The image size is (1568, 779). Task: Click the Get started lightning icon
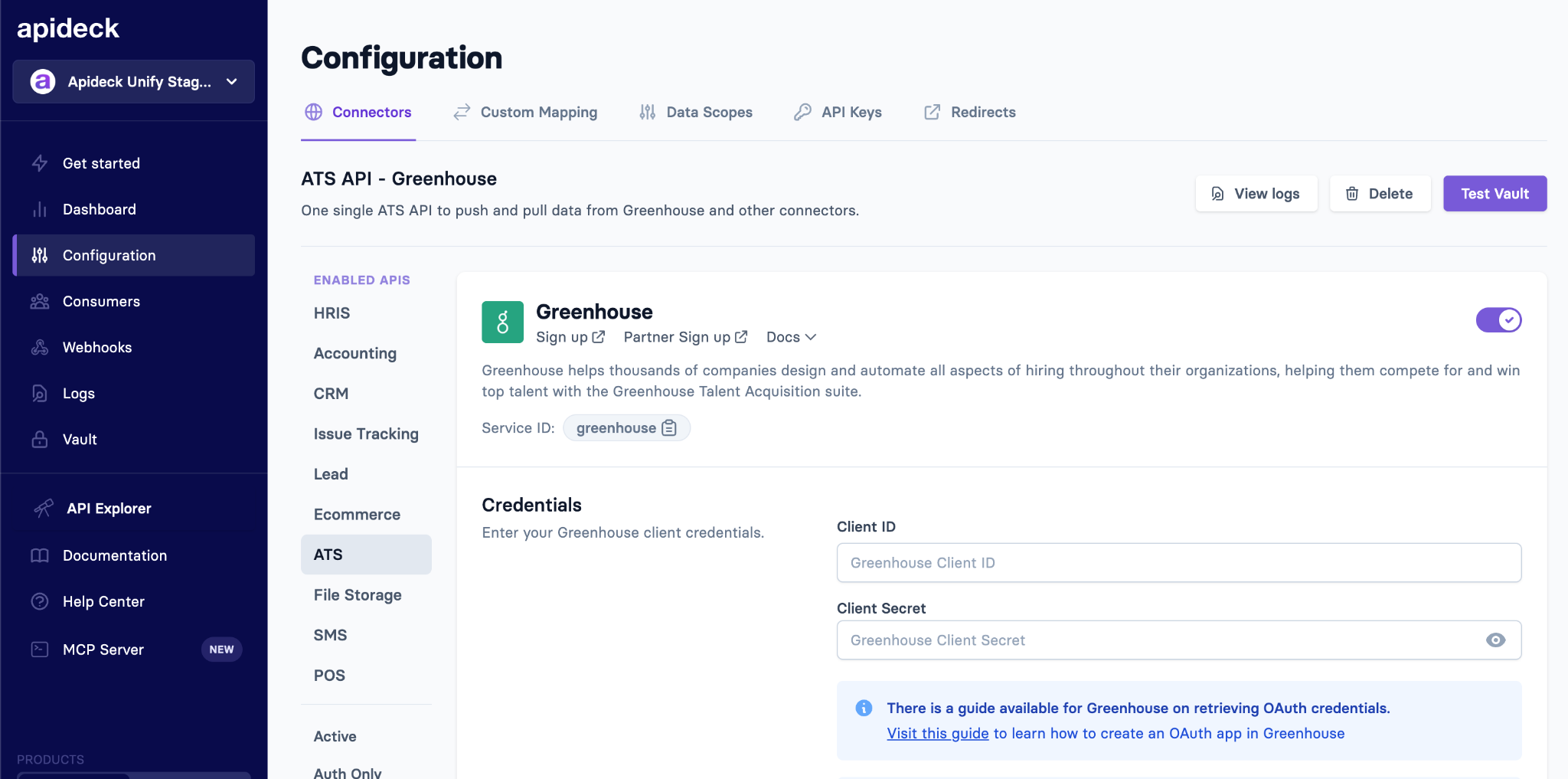(x=40, y=163)
